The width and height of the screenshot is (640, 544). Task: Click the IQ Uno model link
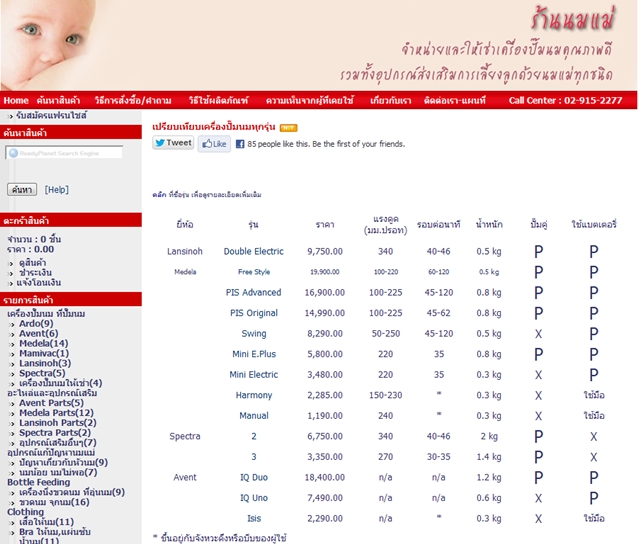point(254,498)
